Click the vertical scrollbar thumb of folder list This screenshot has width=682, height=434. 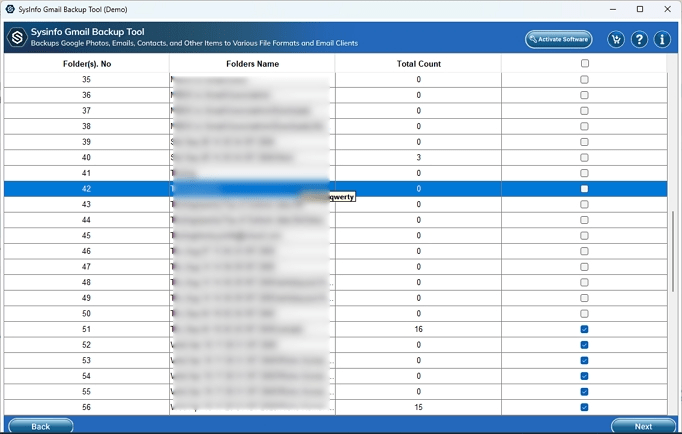tap(672, 251)
